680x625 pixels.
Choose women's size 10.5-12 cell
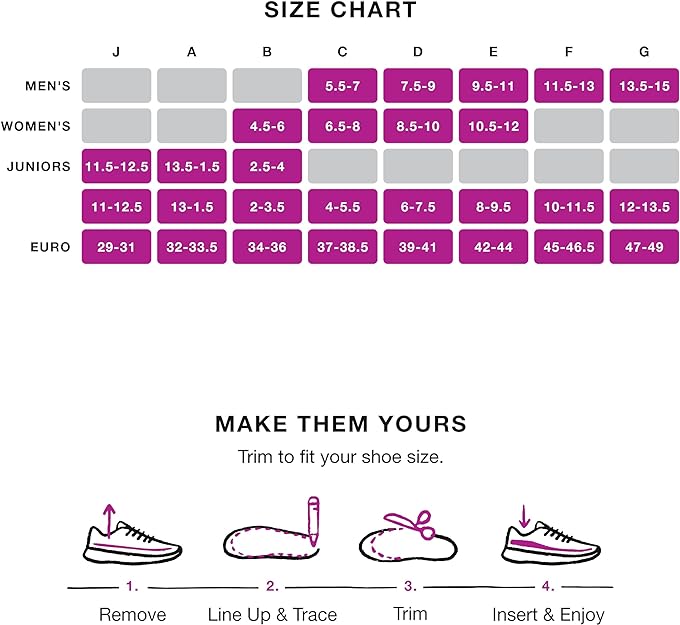click(494, 126)
